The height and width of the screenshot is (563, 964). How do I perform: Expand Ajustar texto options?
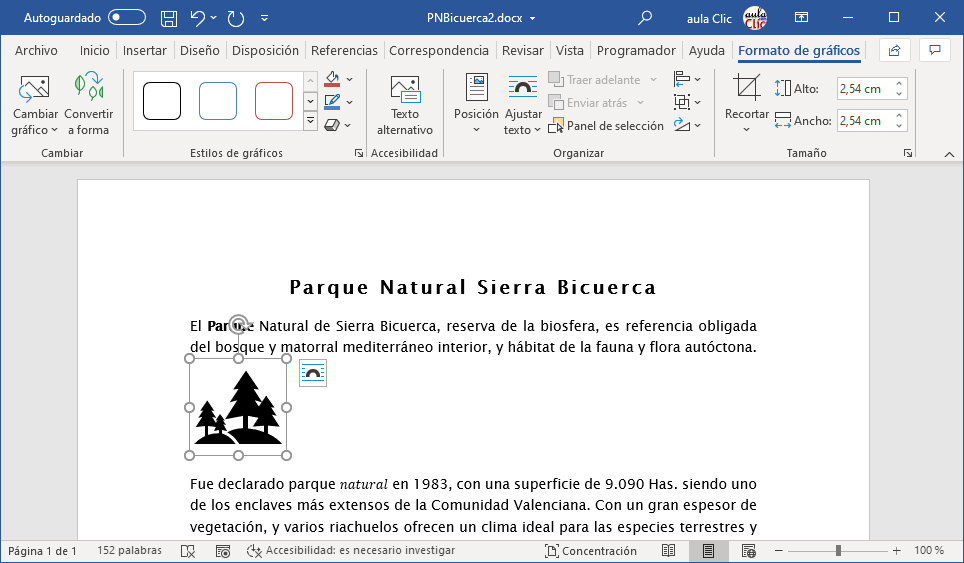(522, 106)
